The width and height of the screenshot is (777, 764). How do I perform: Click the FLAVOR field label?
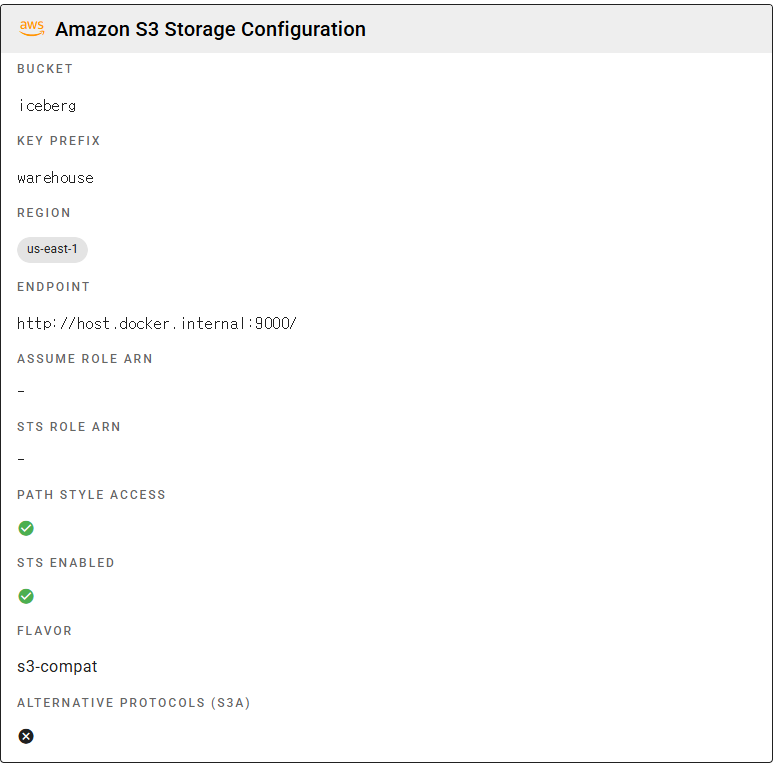click(45, 631)
